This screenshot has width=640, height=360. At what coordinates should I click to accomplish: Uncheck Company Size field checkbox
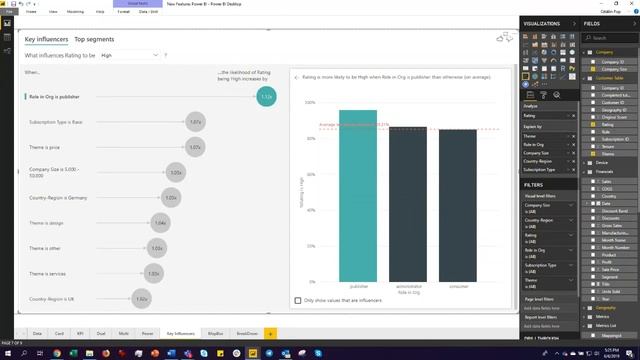[593, 69]
